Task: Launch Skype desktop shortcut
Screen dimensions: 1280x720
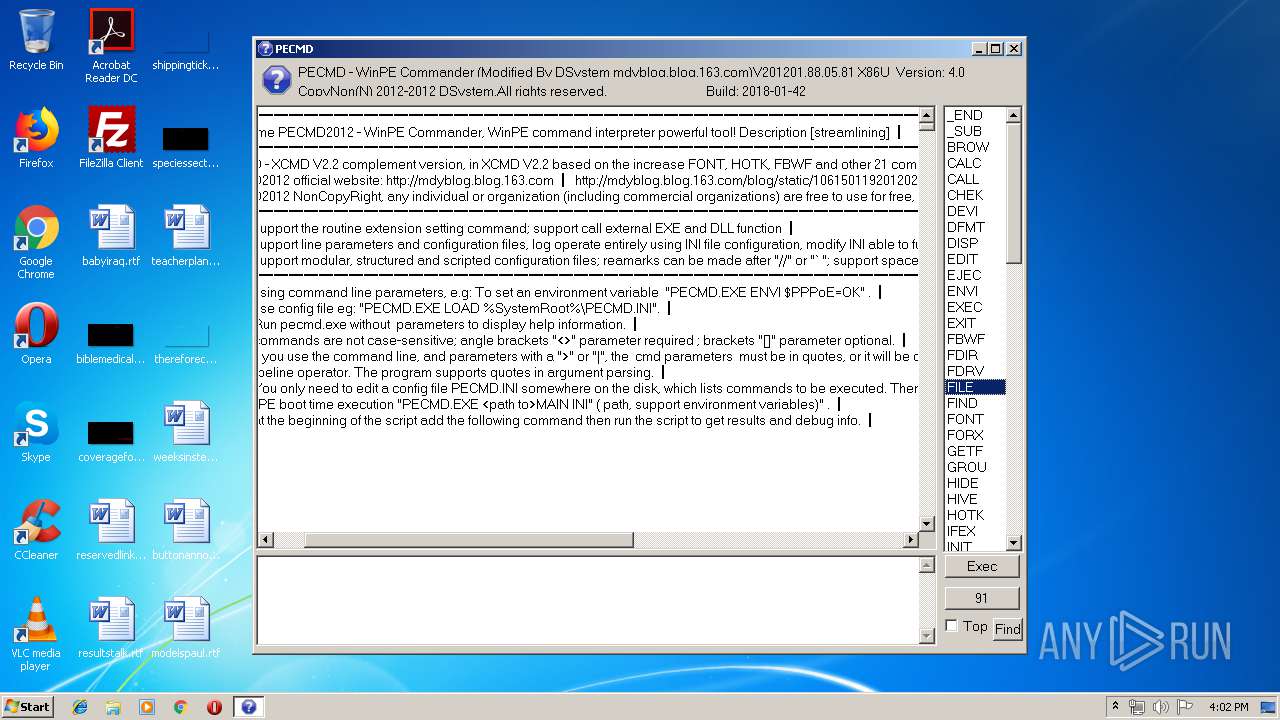Action: [x=36, y=432]
